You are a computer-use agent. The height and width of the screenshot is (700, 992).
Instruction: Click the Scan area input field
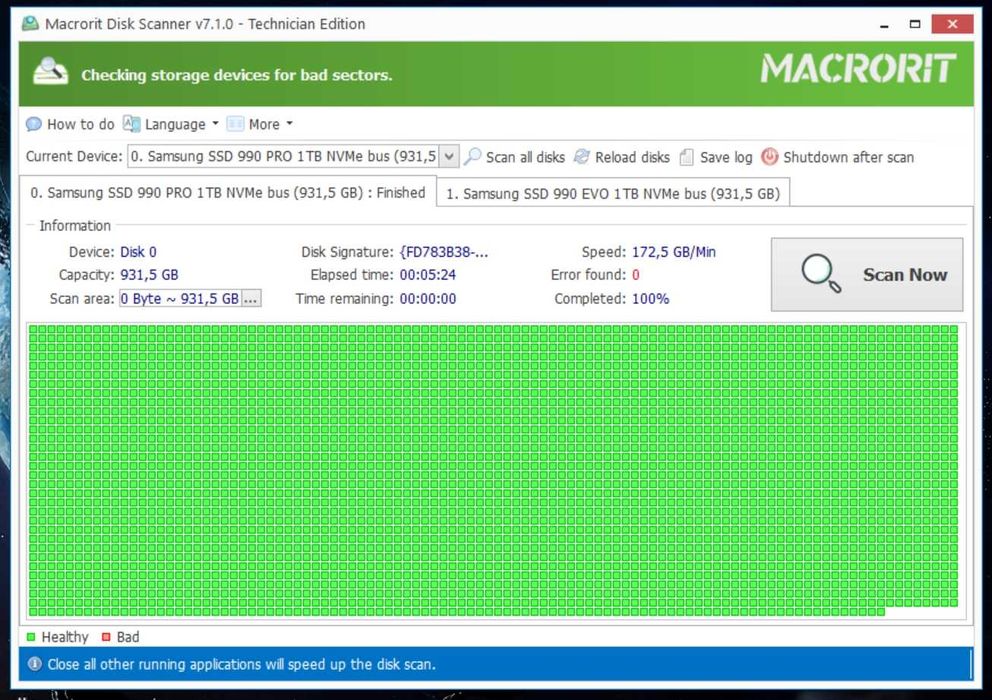coord(180,298)
